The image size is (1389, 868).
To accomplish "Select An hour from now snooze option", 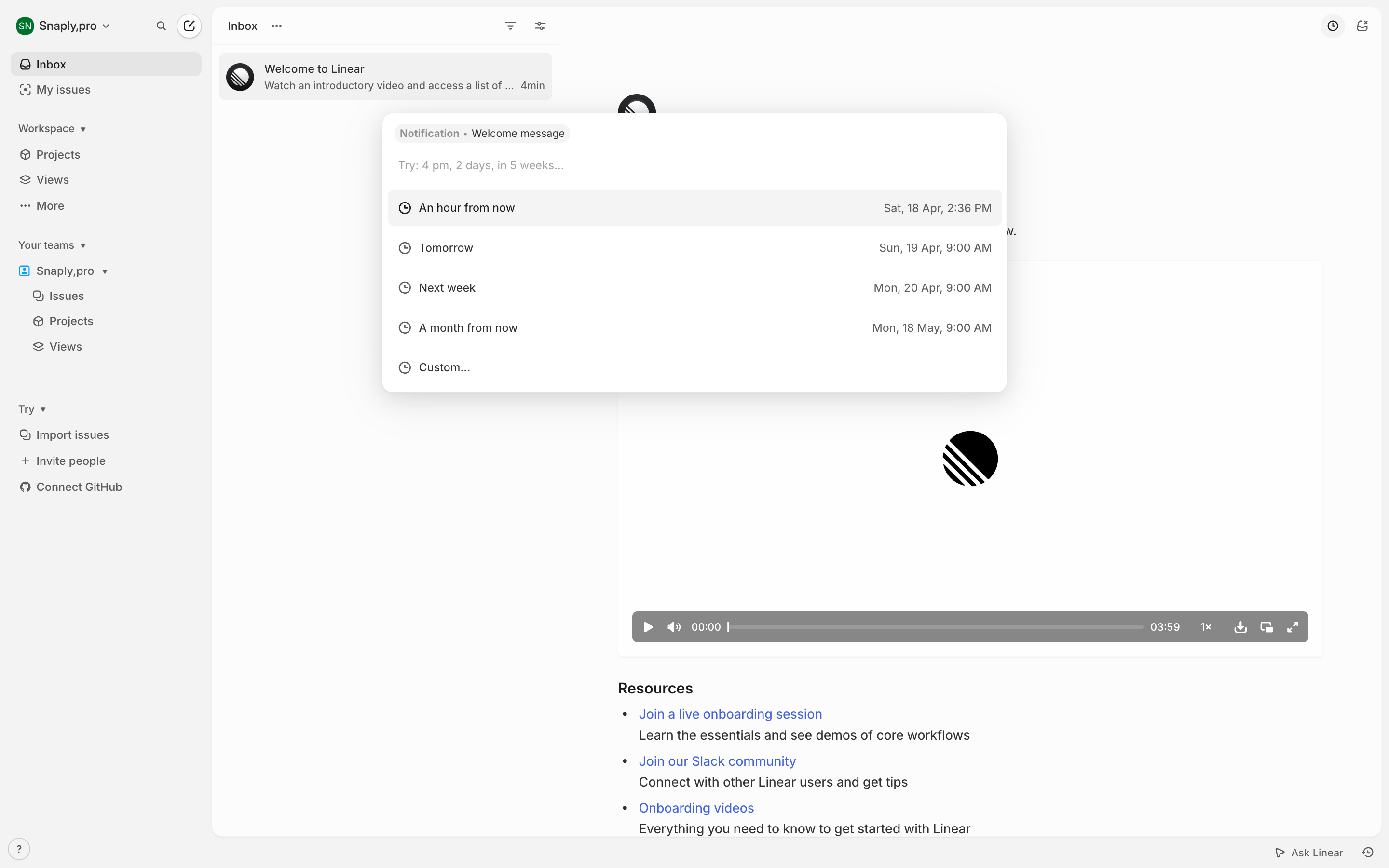I will coord(694,208).
